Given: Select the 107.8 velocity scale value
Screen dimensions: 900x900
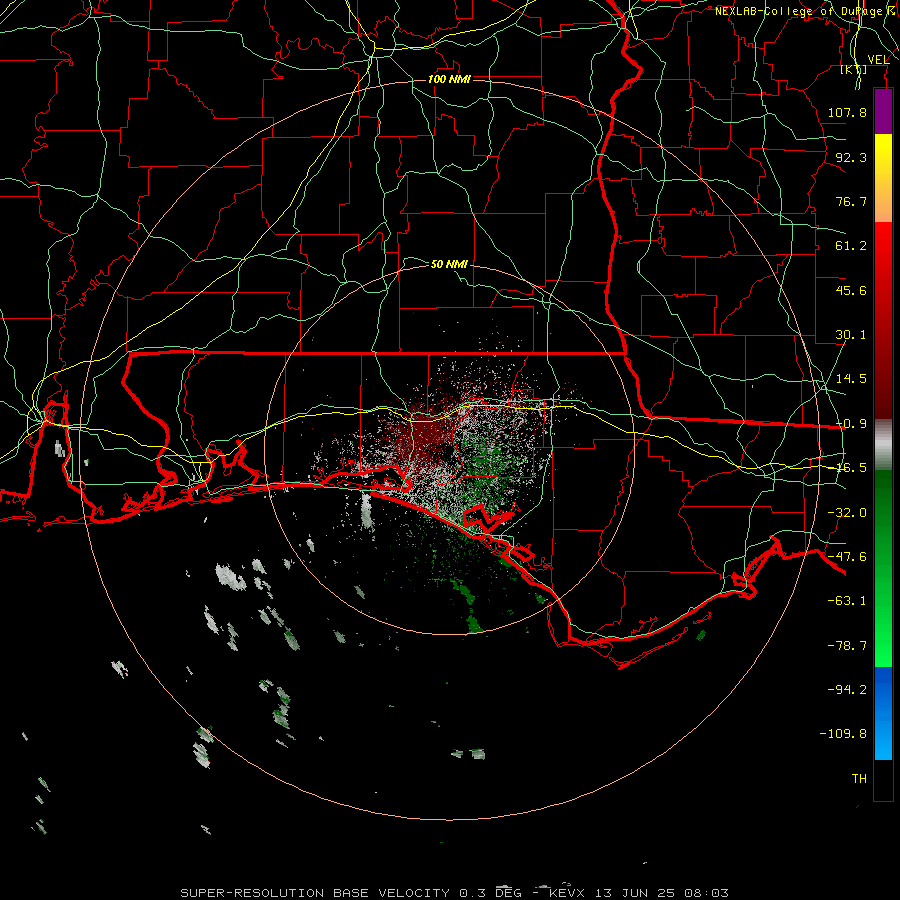Looking at the screenshot, I should (x=847, y=112).
